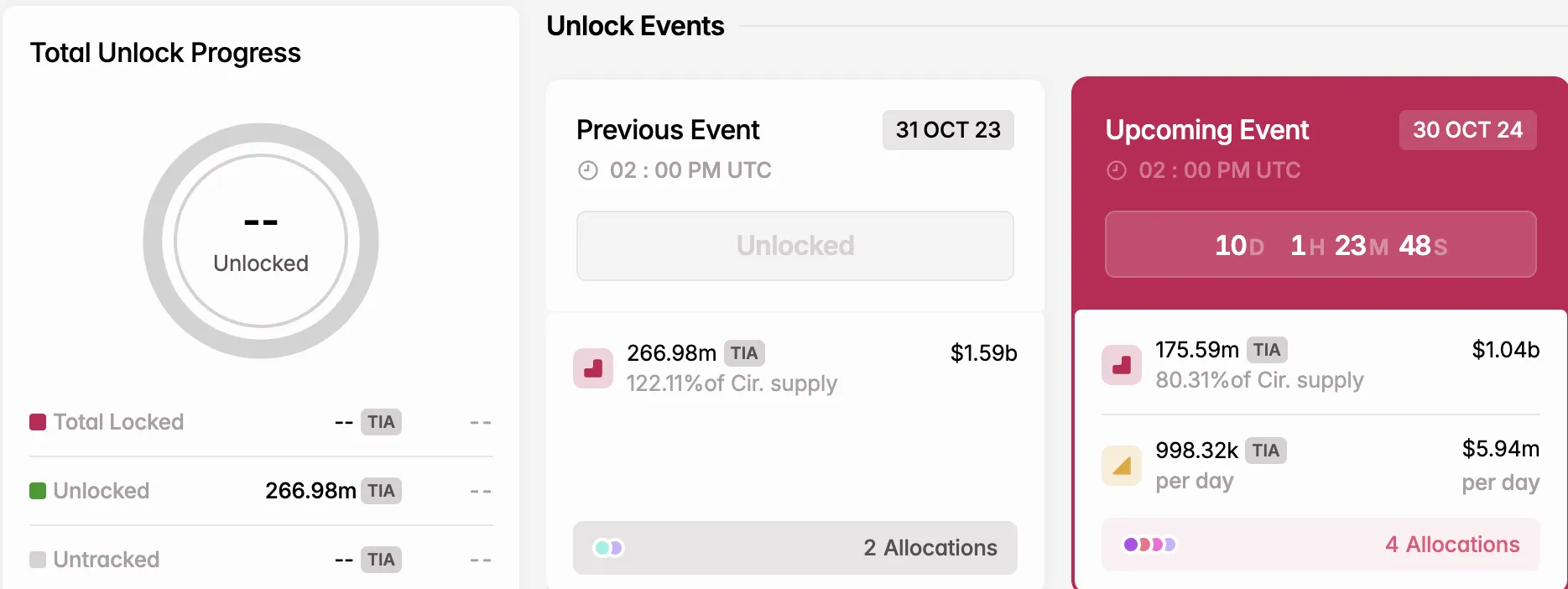The width and height of the screenshot is (1568, 589).
Task: Select the 30 OCT 24 date badge
Action: [x=1467, y=130]
